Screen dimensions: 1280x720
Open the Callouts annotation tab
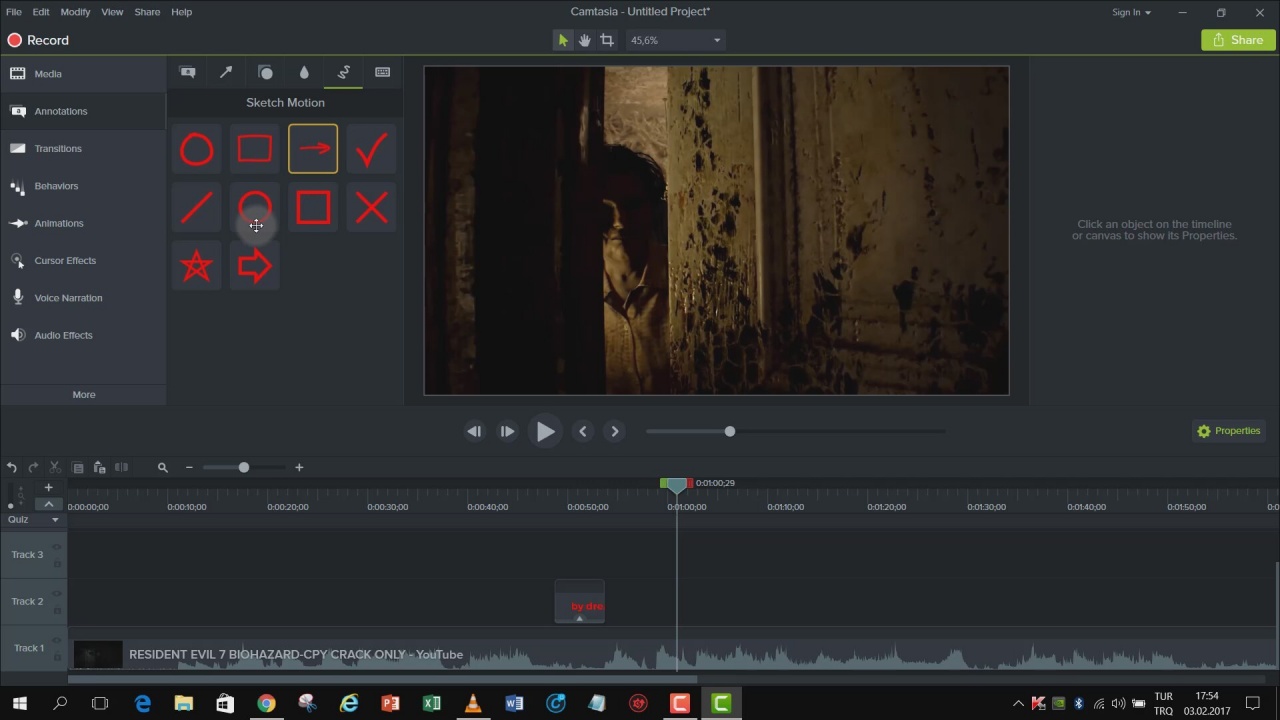coord(187,72)
